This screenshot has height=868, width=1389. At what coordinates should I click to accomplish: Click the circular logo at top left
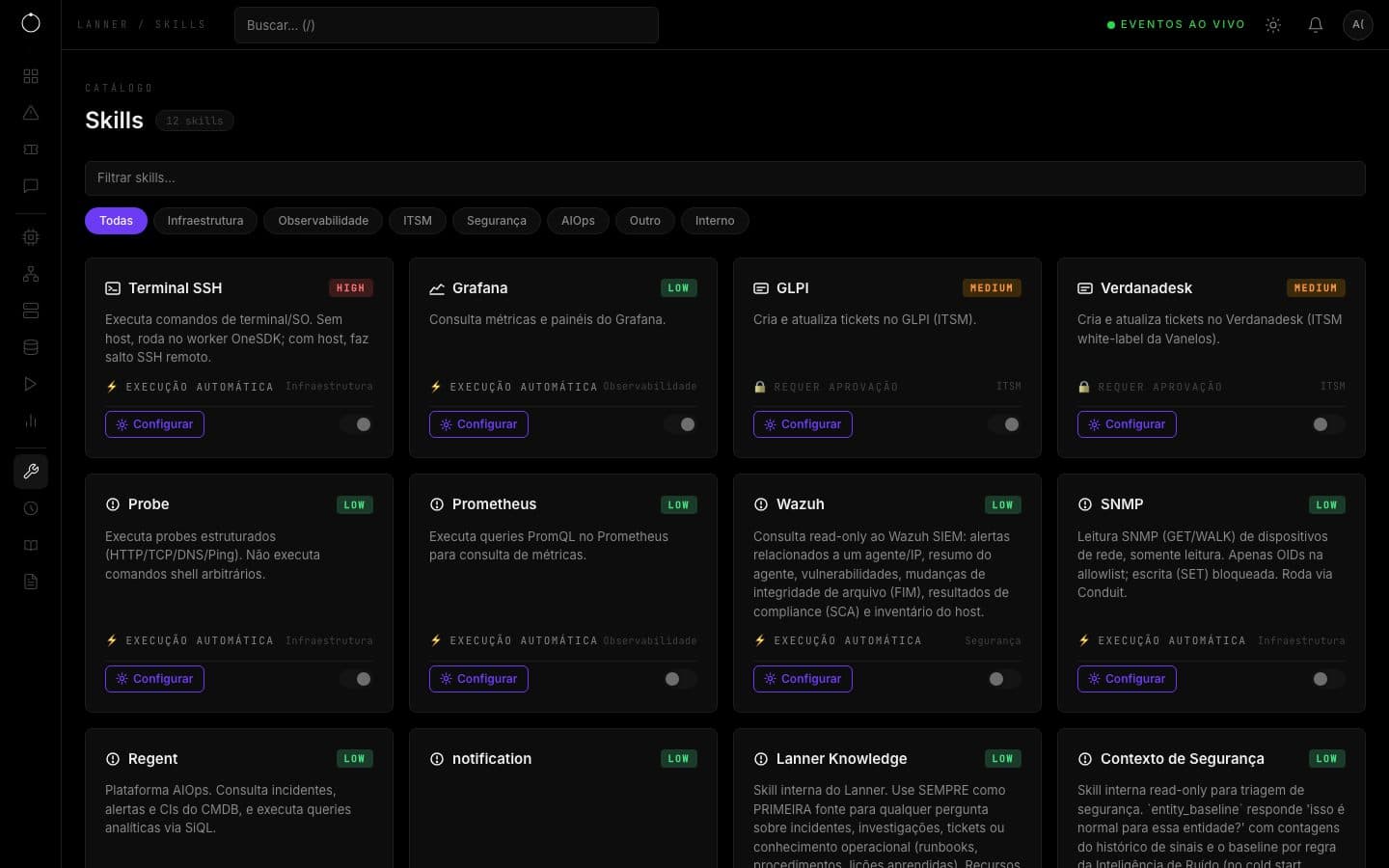(x=31, y=23)
